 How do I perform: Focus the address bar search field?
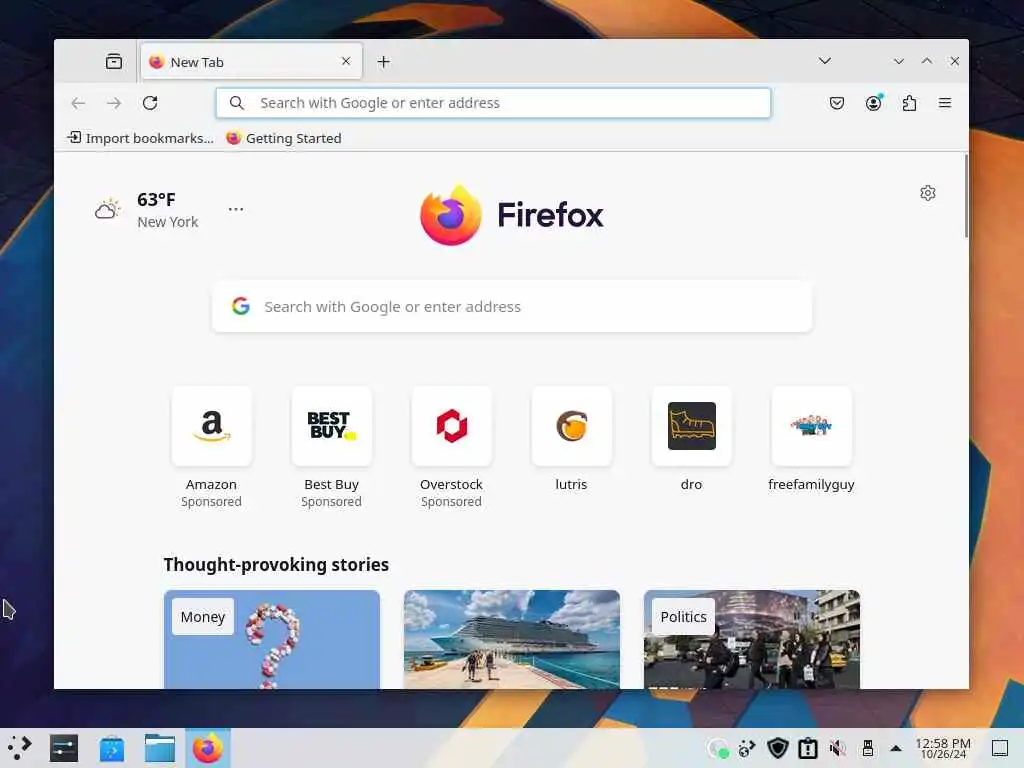[x=493, y=103]
